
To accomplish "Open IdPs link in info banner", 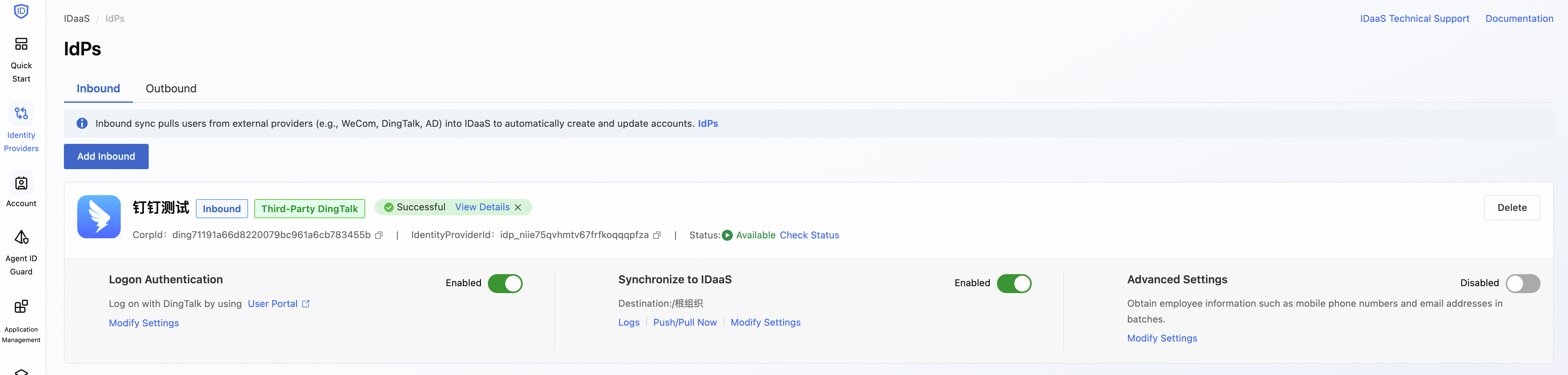I will coord(708,124).
